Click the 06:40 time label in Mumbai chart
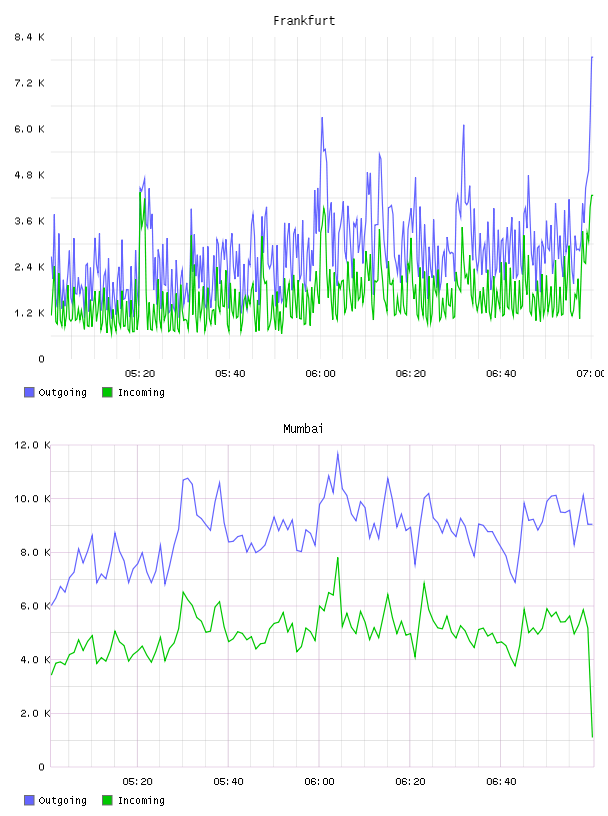Viewport: 608px width, 816px height. pyautogui.click(x=501, y=782)
